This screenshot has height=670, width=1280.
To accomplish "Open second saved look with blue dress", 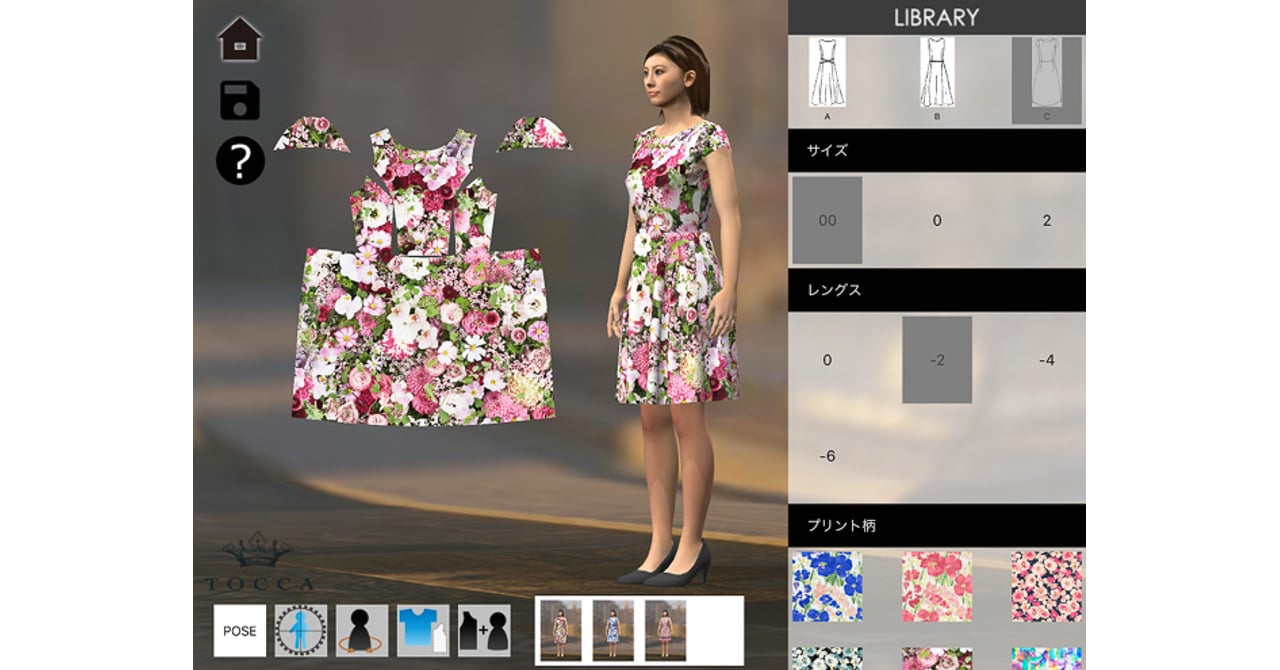I will point(613,630).
